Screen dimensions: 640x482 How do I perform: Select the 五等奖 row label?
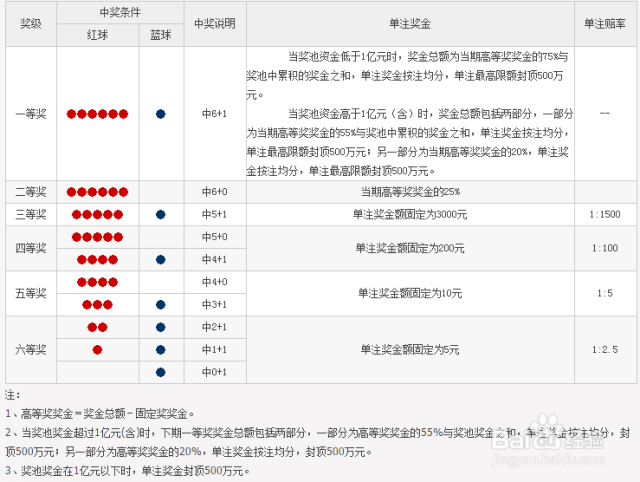pyautogui.click(x=31, y=293)
